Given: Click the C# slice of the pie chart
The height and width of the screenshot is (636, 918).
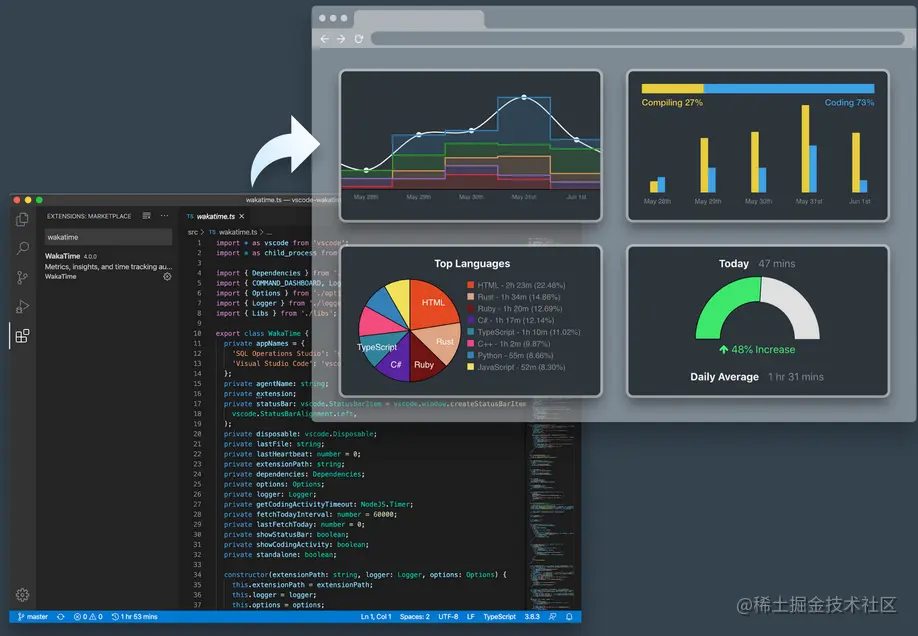Looking at the screenshot, I should coord(395,362).
